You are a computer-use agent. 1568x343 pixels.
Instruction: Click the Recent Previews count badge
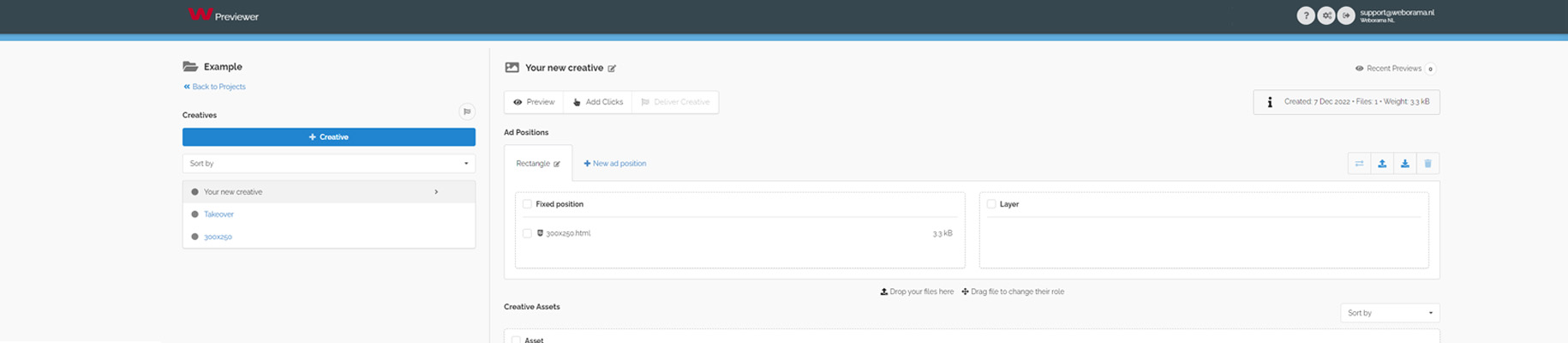tap(1431, 69)
